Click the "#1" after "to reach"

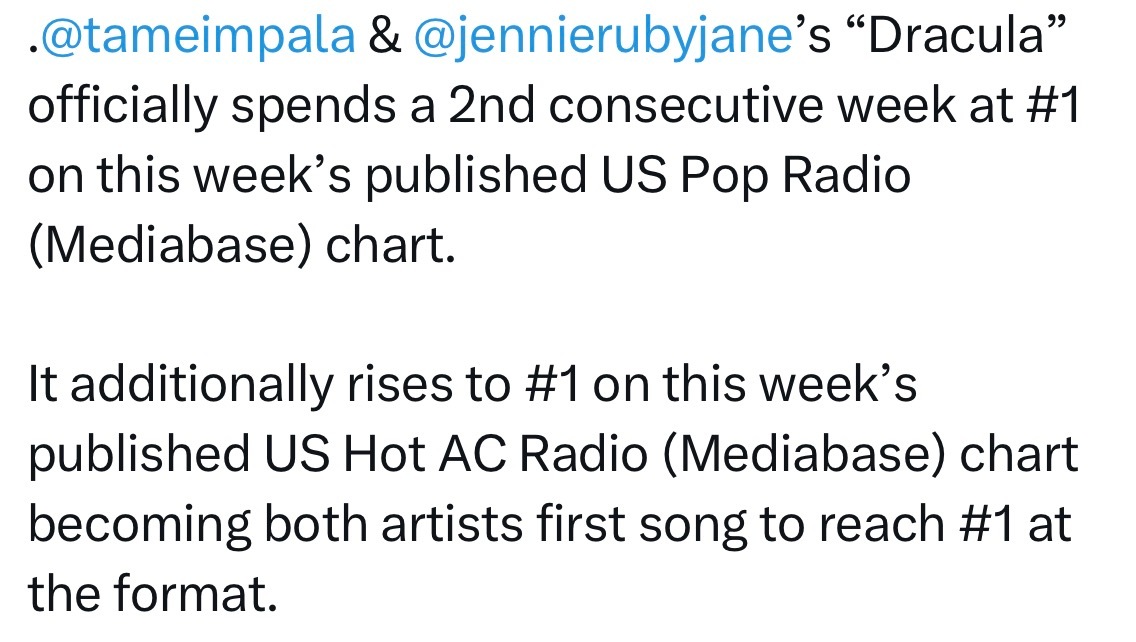point(986,525)
